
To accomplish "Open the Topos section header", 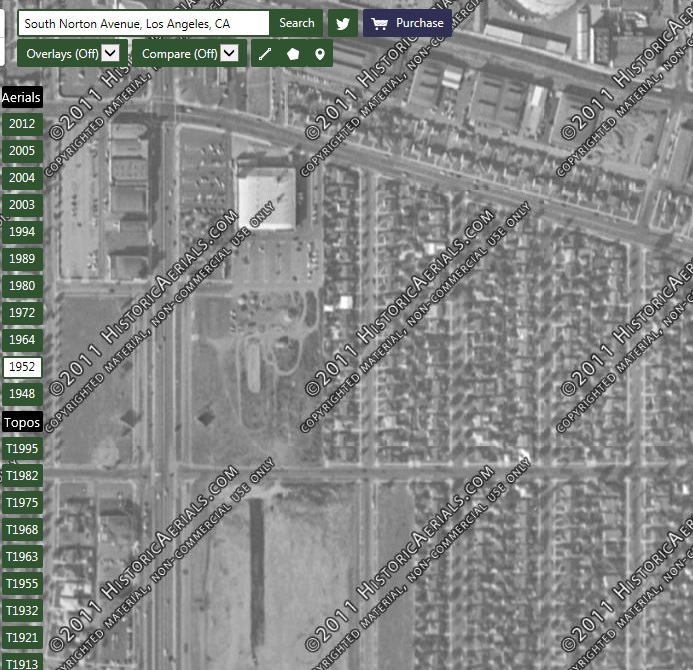I will click(x=22, y=423).
